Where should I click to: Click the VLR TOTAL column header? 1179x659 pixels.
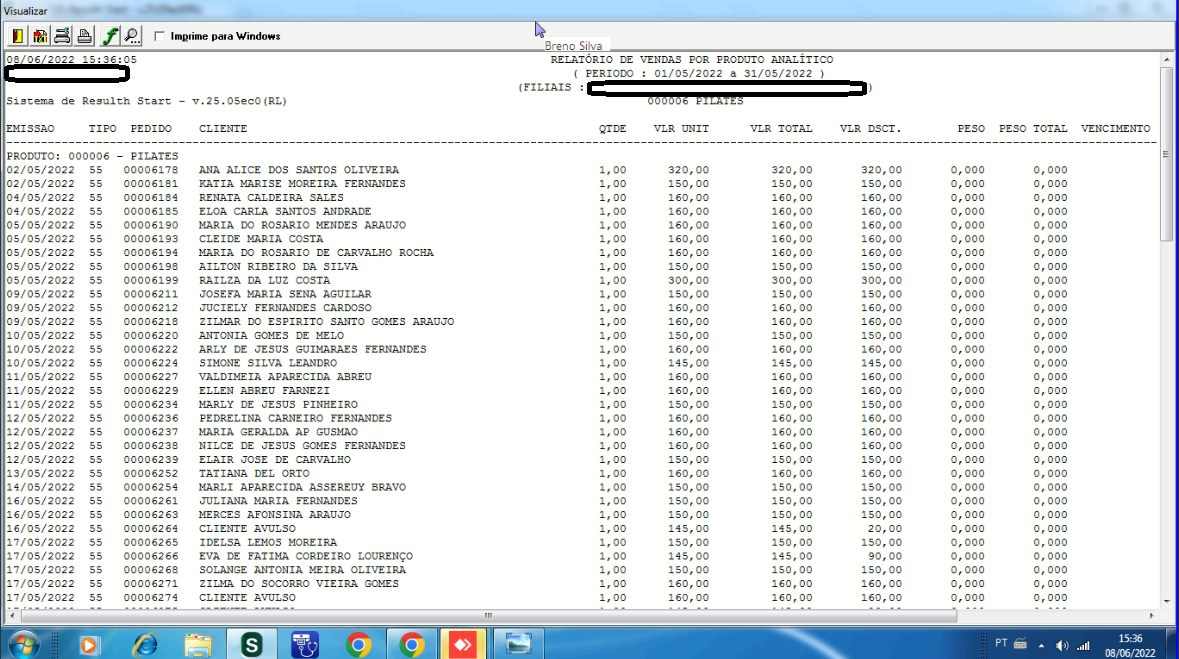[780, 129]
